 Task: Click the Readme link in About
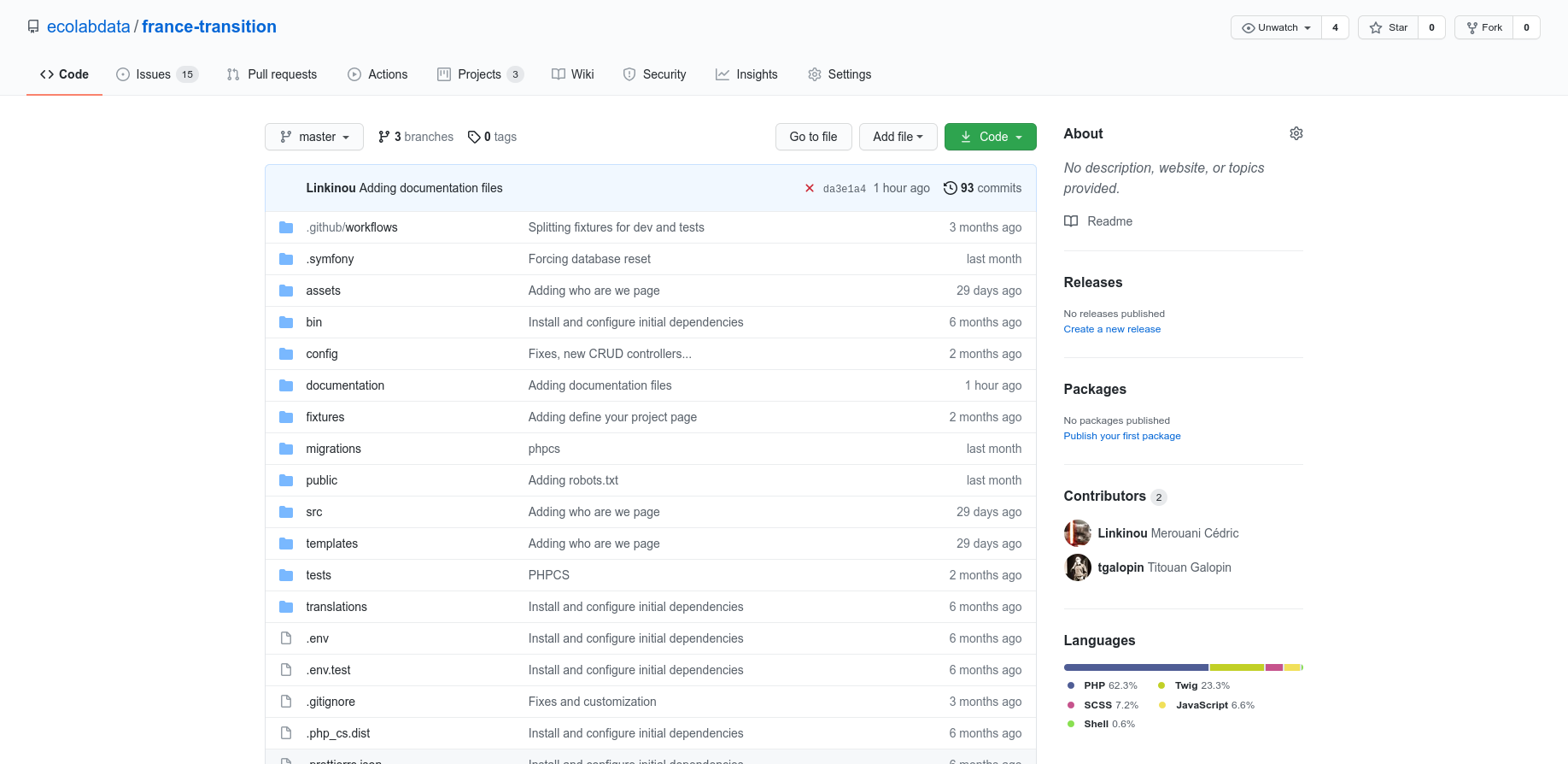(1098, 221)
